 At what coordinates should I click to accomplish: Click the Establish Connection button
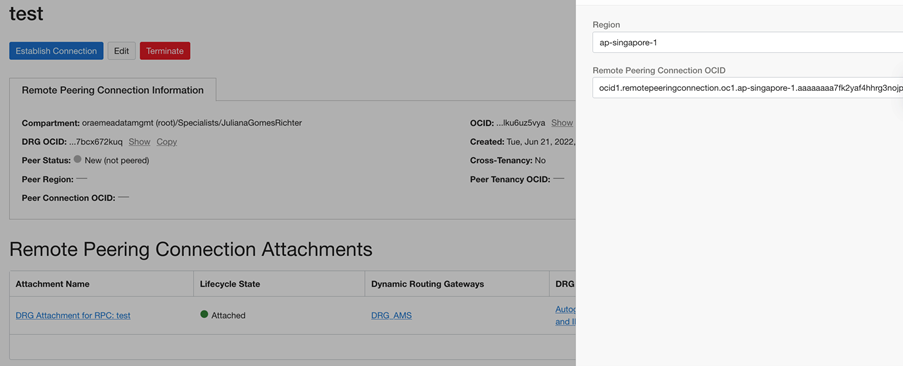pyautogui.click(x=56, y=51)
